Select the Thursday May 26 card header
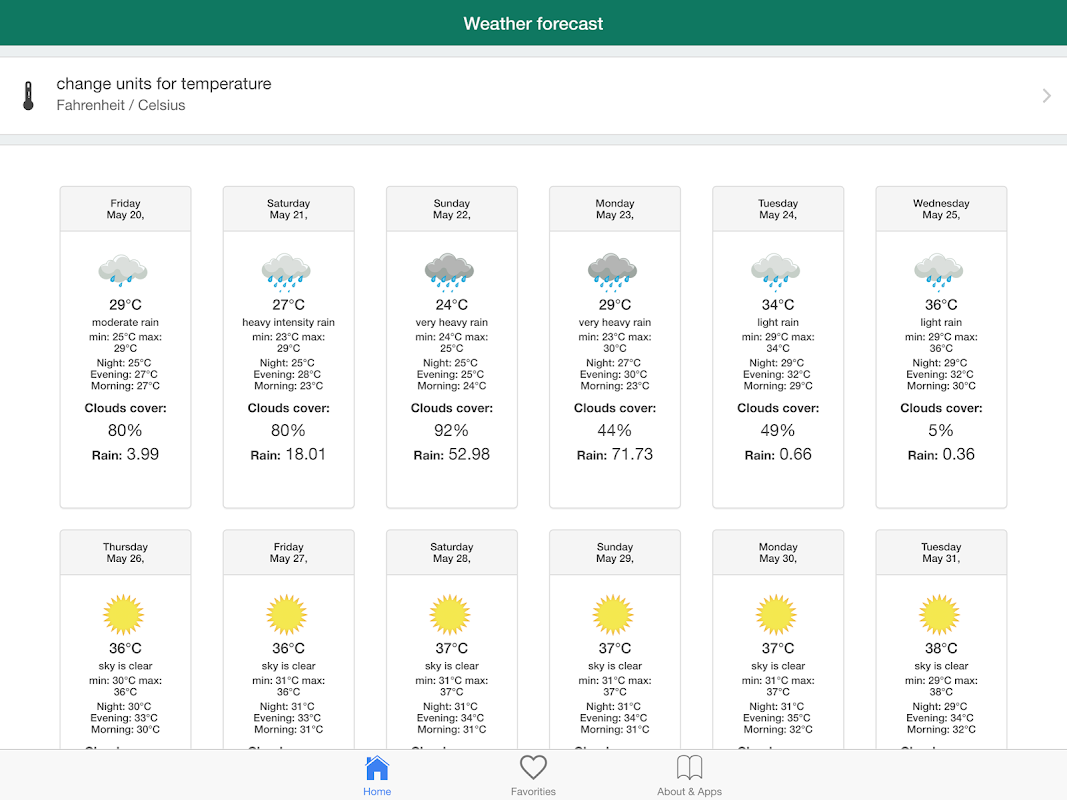 point(125,552)
